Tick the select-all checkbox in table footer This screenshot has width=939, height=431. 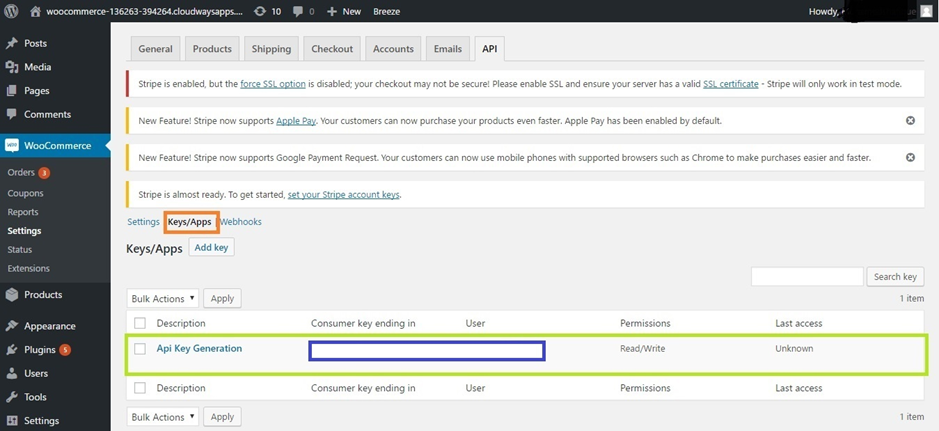point(140,388)
